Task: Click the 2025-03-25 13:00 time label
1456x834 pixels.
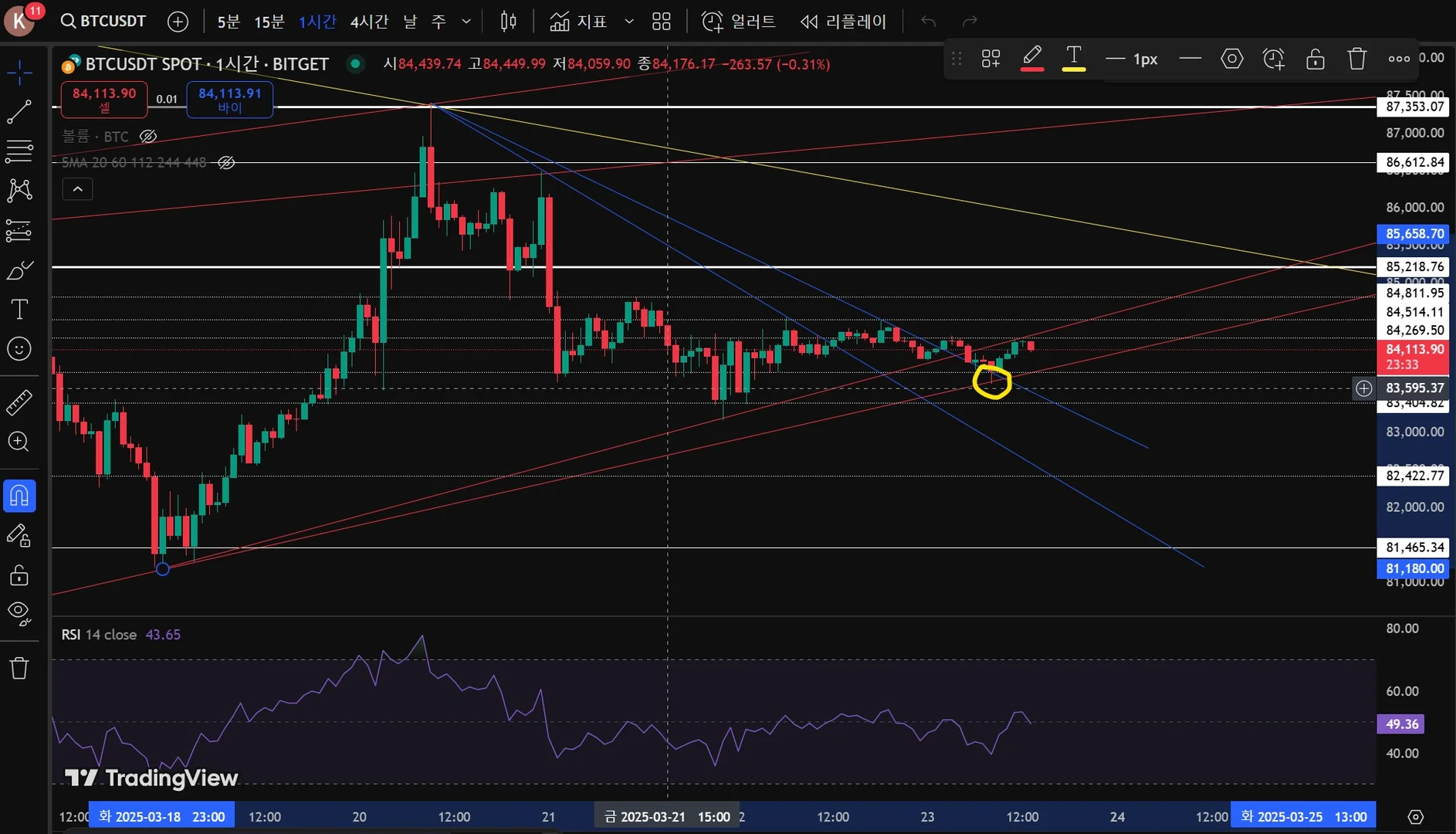Action: click(1303, 816)
